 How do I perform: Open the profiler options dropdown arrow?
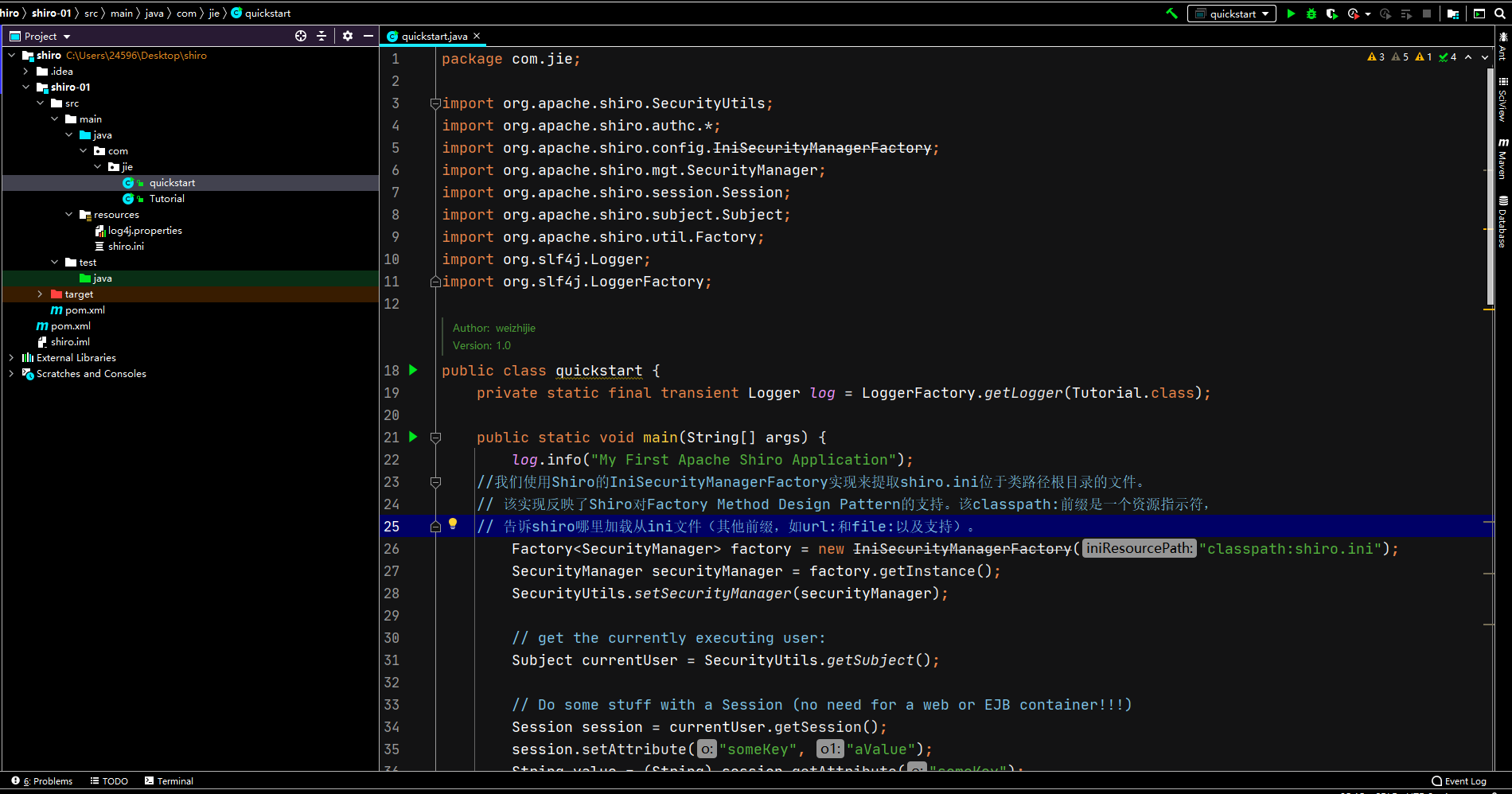(x=1368, y=14)
